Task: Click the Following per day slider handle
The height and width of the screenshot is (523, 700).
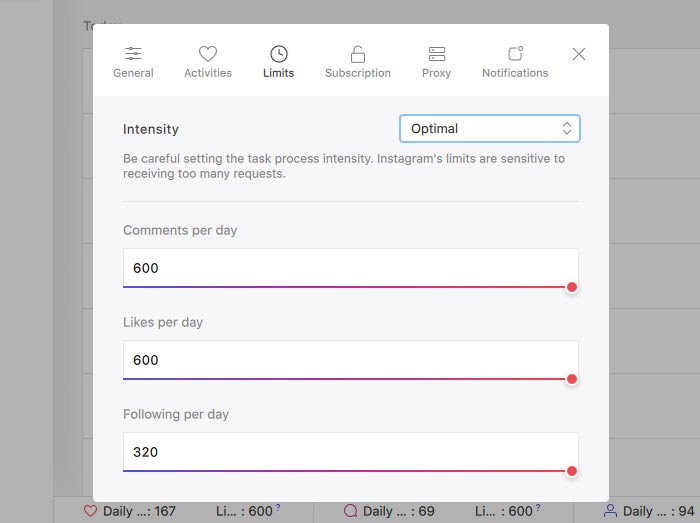Action: point(571,471)
